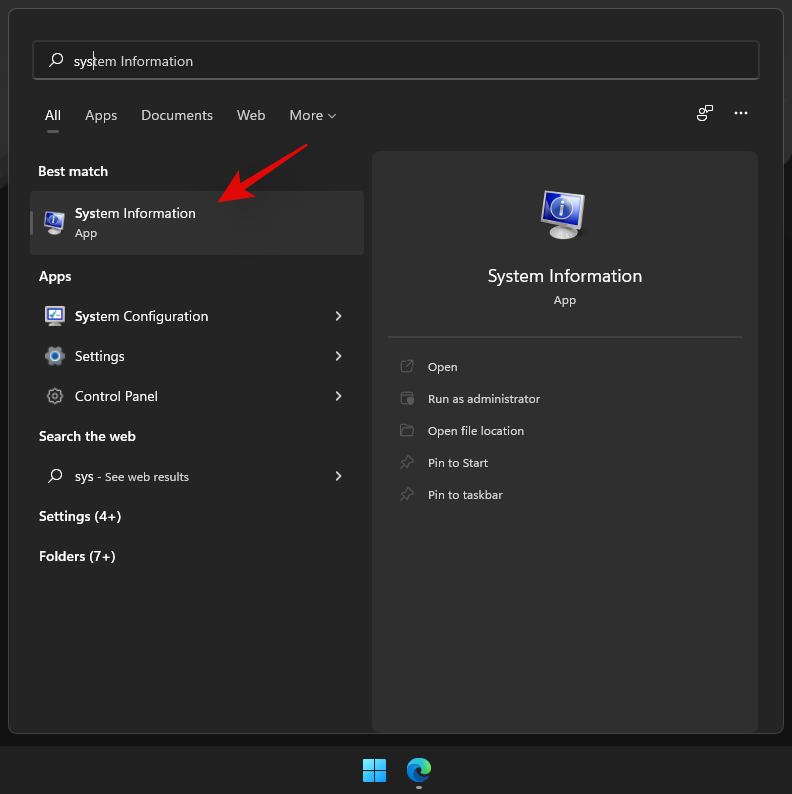Select Pin to taskbar option
The height and width of the screenshot is (794, 792).
click(x=465, y=495)
